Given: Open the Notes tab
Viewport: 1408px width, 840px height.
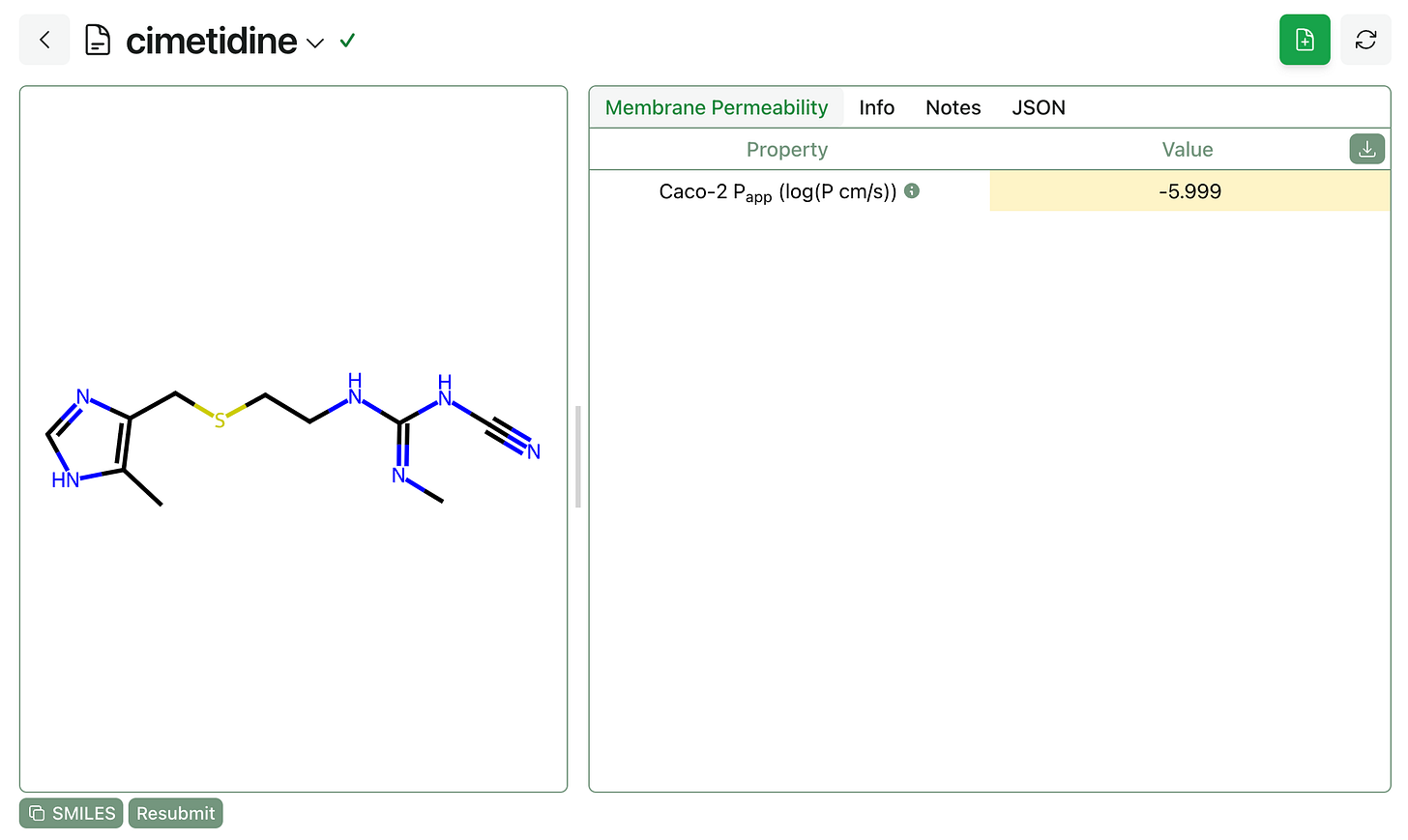Looking at the screenshot, I should 953,107.
